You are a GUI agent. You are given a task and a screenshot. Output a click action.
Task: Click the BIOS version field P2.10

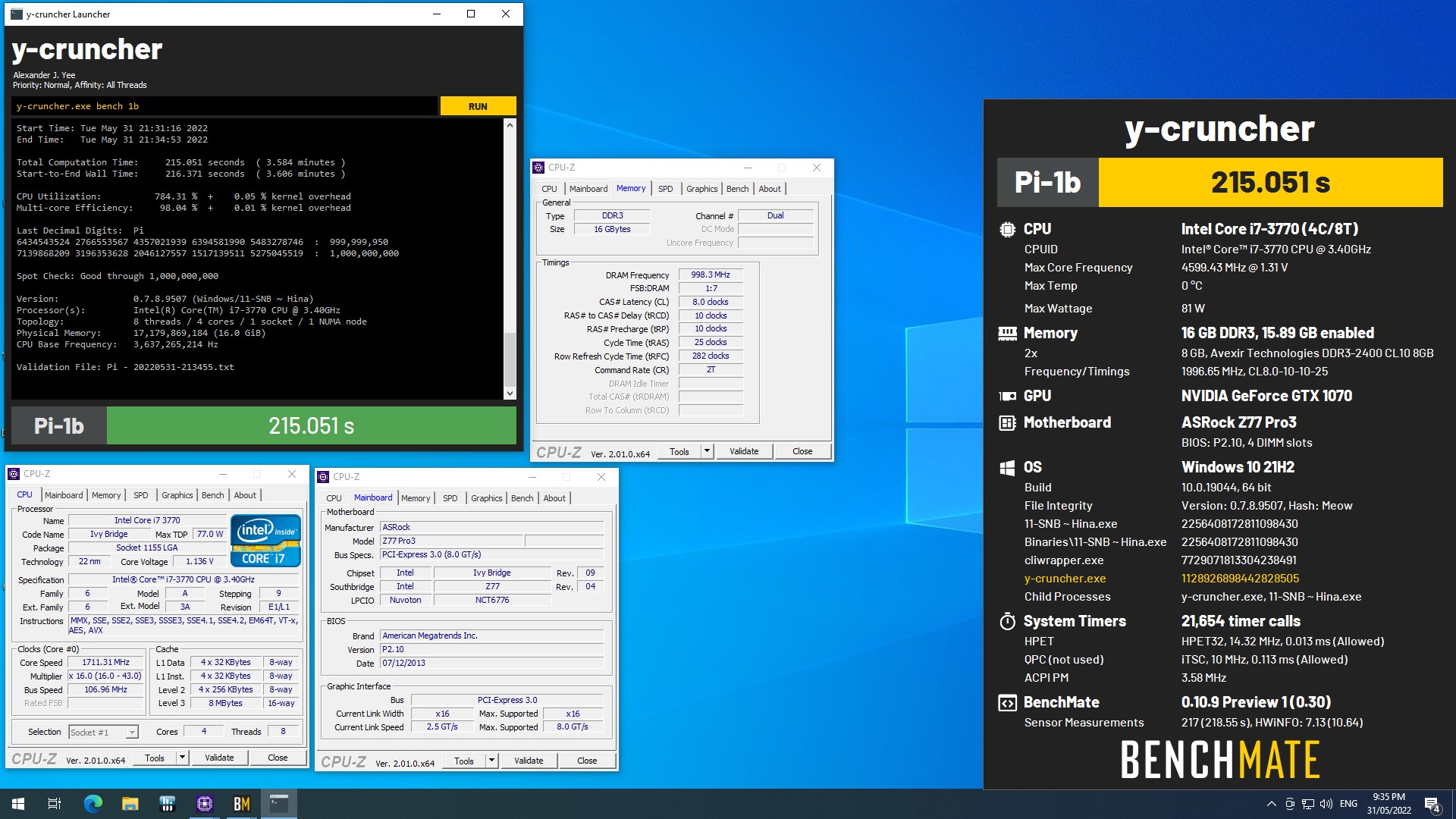pyautogui.click(x=491, y=649)
